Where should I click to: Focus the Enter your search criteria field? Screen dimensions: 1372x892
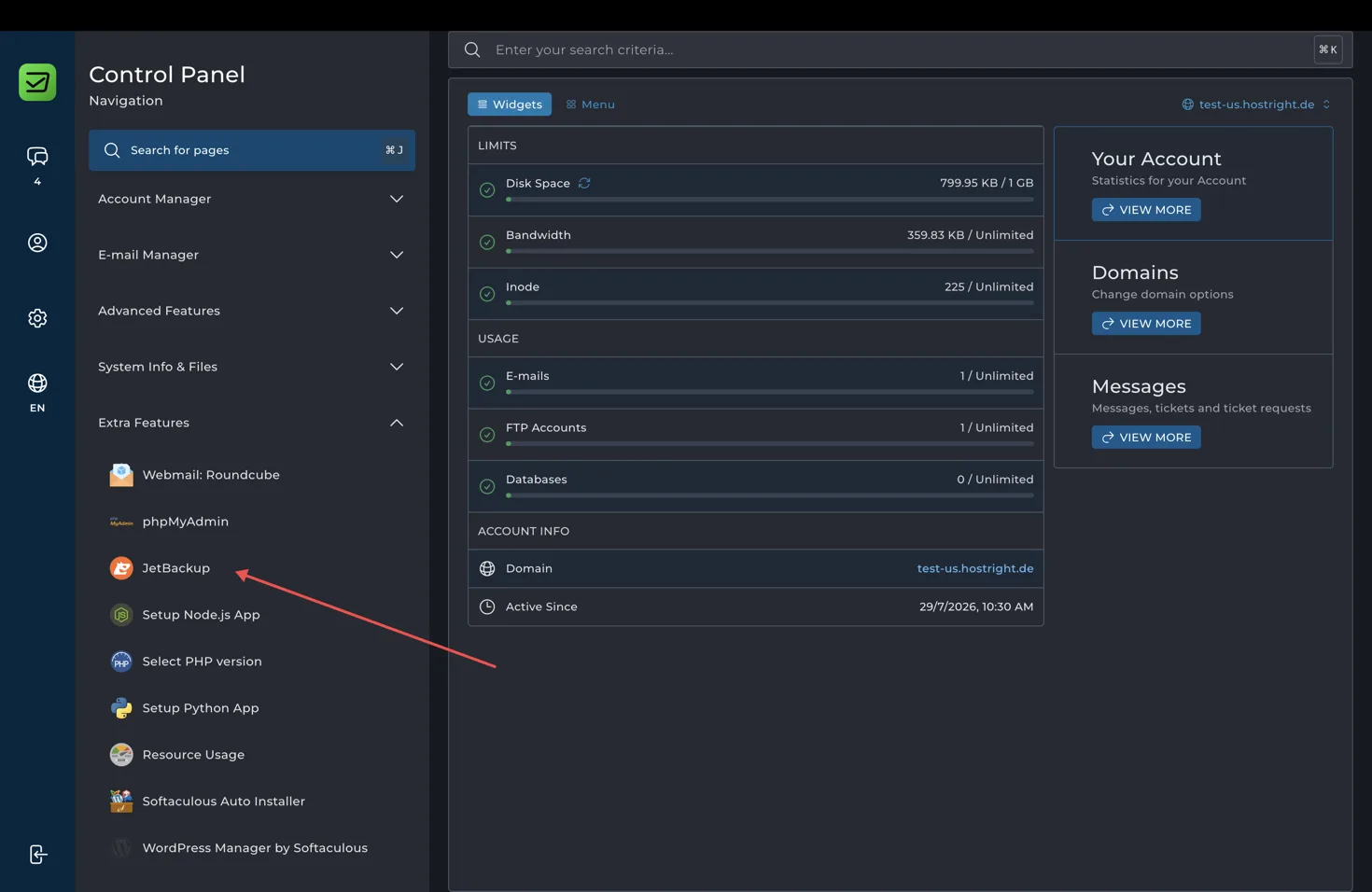click(x=900, y=49)
